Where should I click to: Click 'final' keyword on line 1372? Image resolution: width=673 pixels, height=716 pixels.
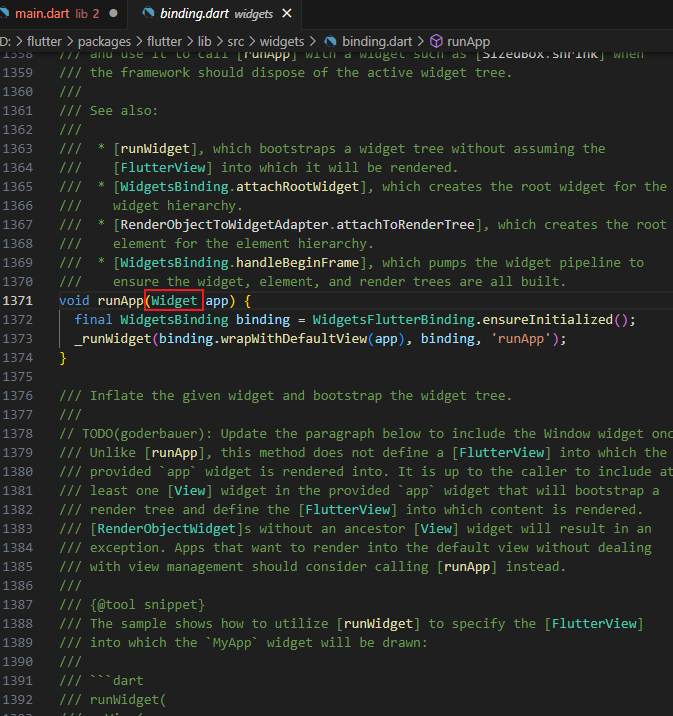[93, 320]
